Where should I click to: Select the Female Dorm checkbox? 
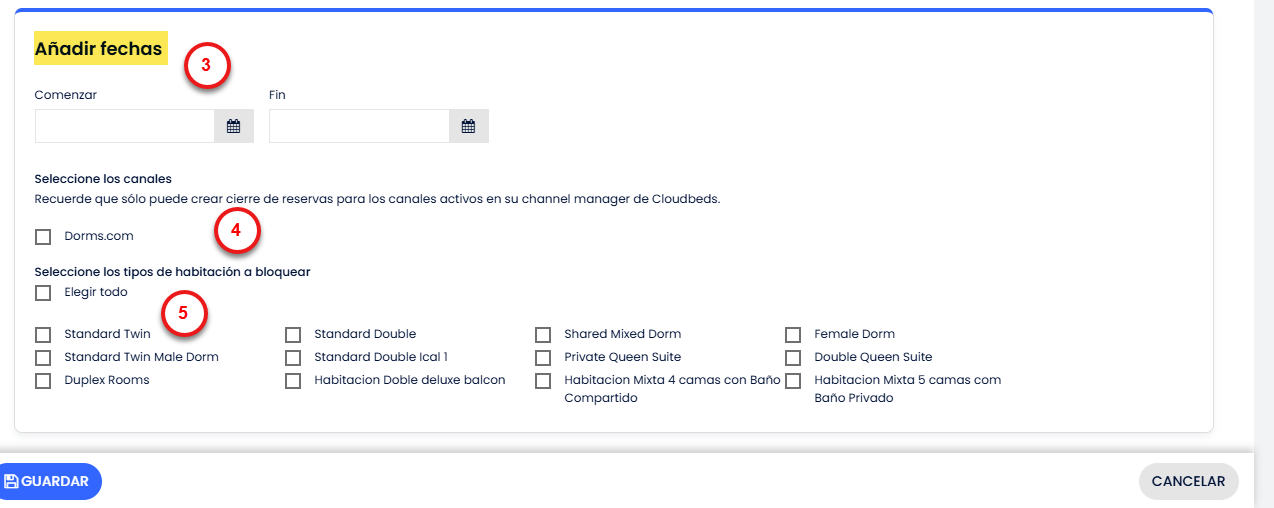coord(793,335)
